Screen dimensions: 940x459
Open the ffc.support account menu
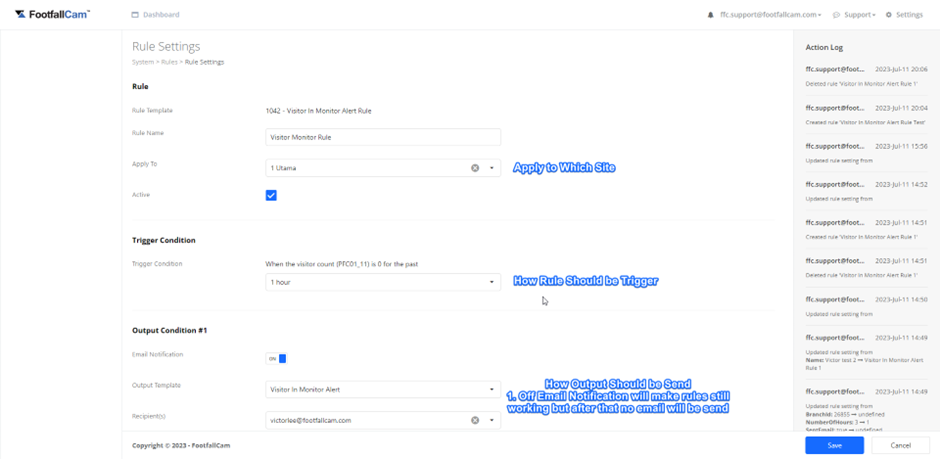coord(770,15)
